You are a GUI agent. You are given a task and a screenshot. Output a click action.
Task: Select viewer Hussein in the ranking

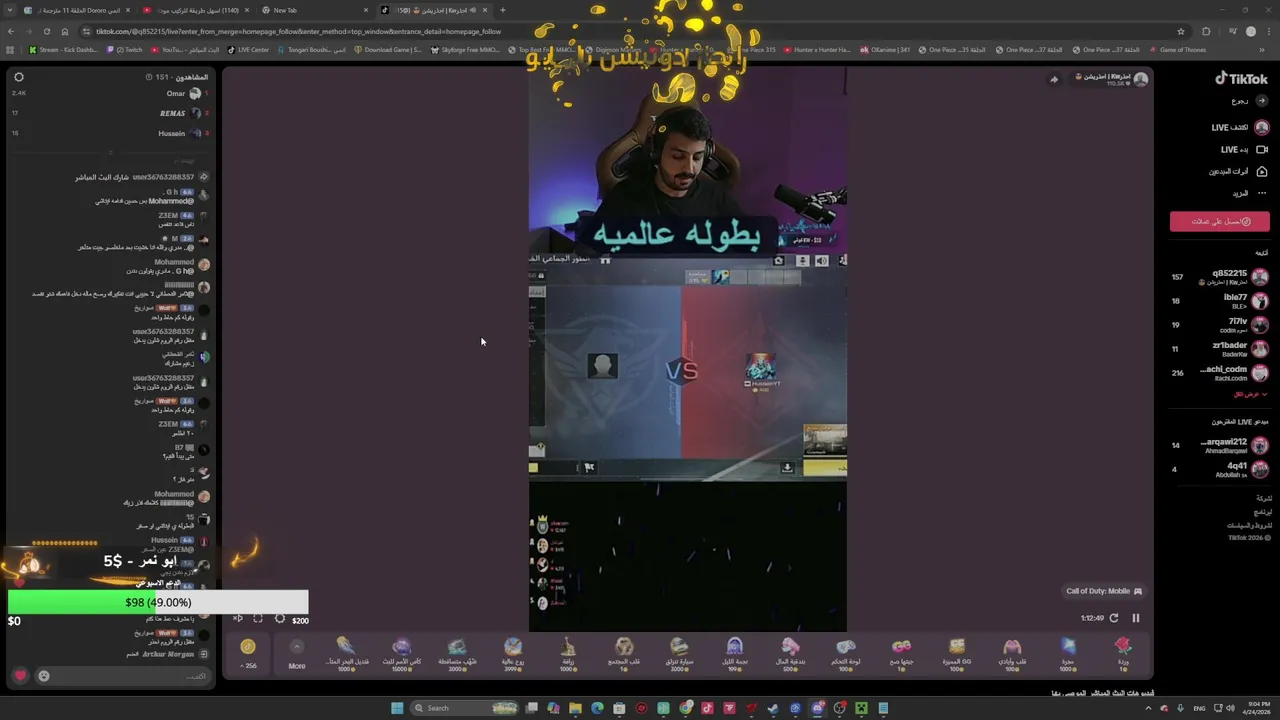tap(108, 133)
